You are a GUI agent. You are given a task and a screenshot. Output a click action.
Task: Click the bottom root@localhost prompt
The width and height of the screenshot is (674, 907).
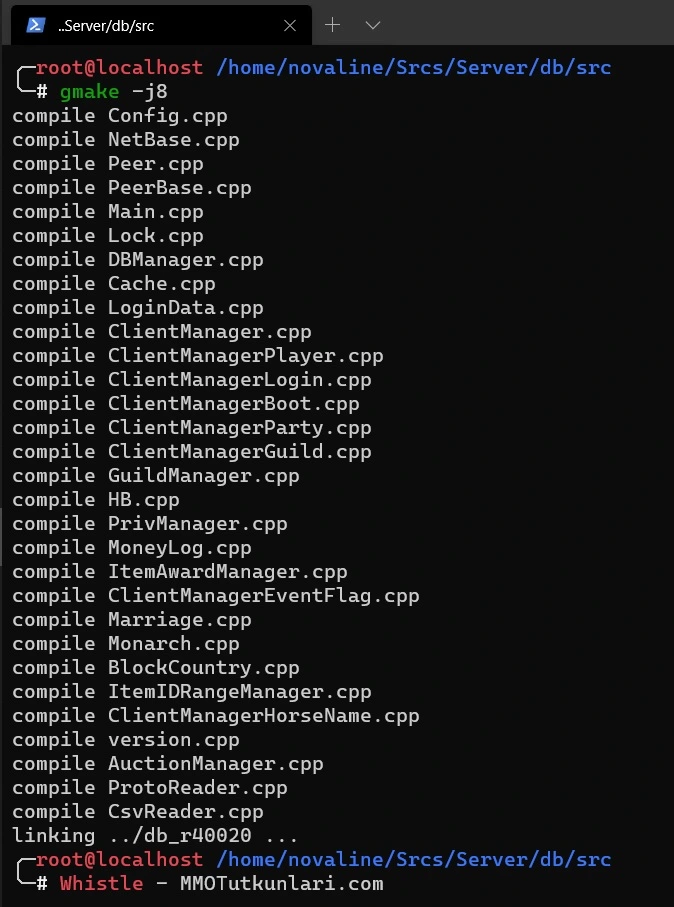pyautogui.click(x=119, y=860)
